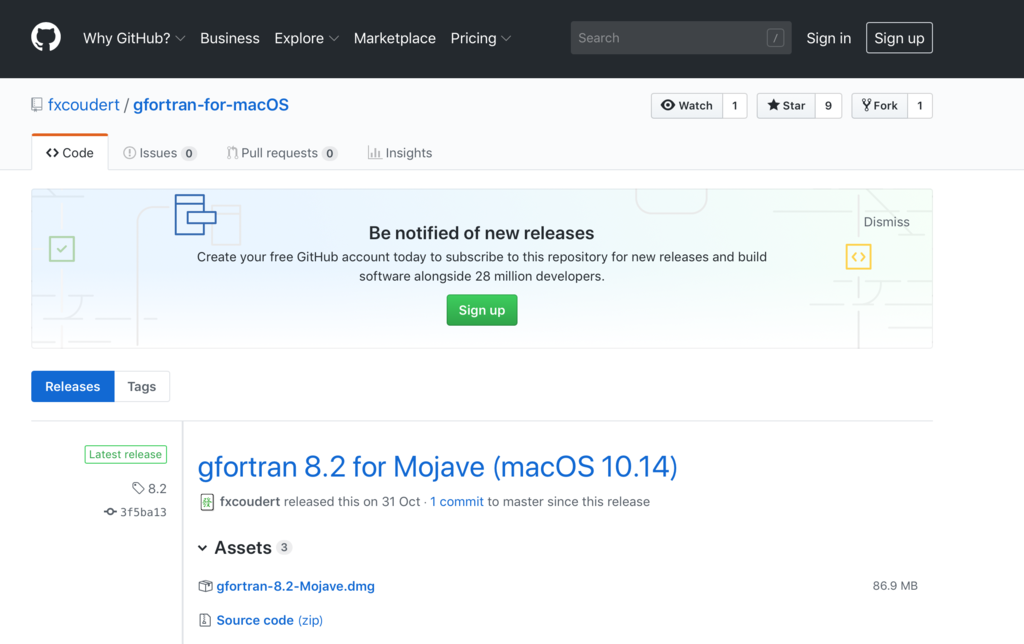Image resolution: width=1024 pixels, height=644 pixels.
Task: Click the repository book icon
Action: click(x=37, y=105)
